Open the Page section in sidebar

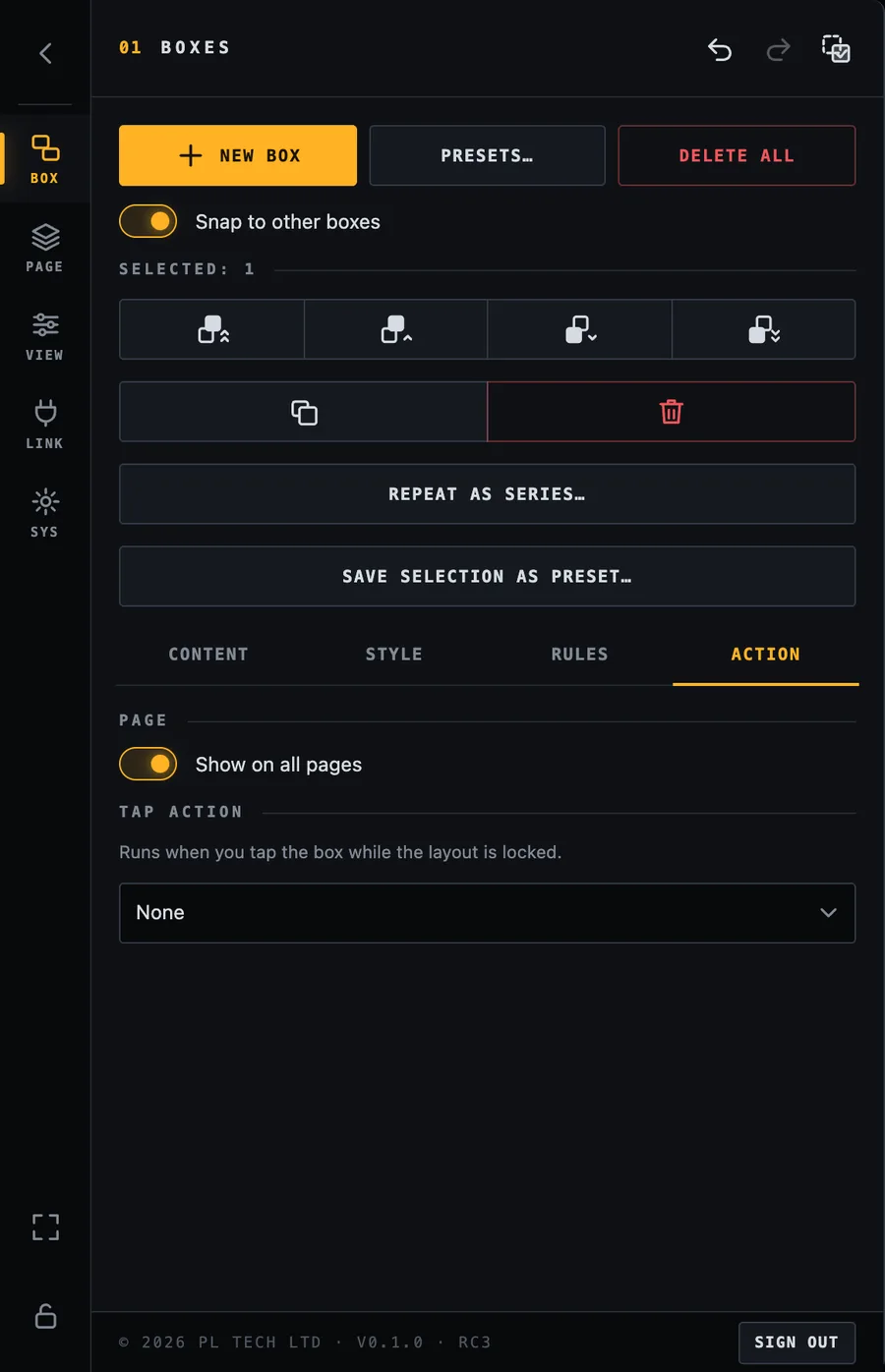[44, 248]
